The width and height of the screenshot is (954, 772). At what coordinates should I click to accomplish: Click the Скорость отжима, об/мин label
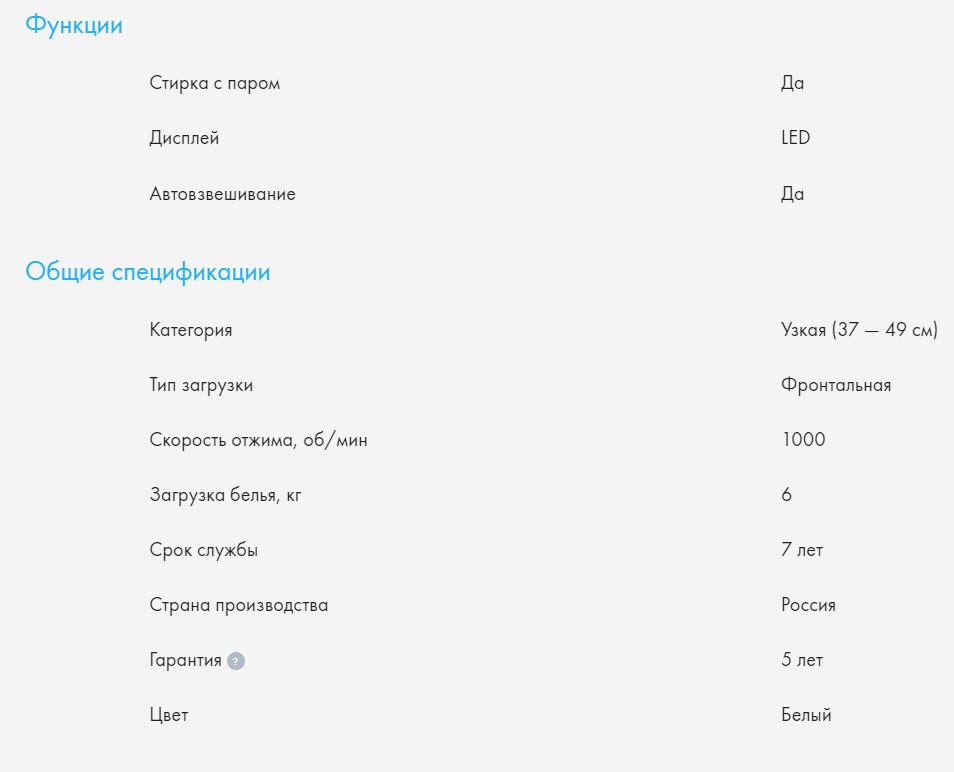[258, 440]
